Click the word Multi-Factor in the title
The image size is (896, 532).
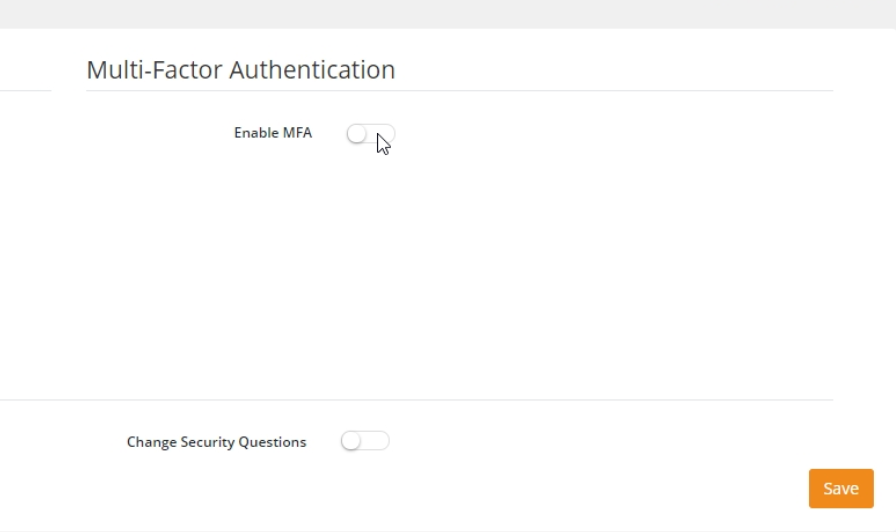tap(154, 70)
